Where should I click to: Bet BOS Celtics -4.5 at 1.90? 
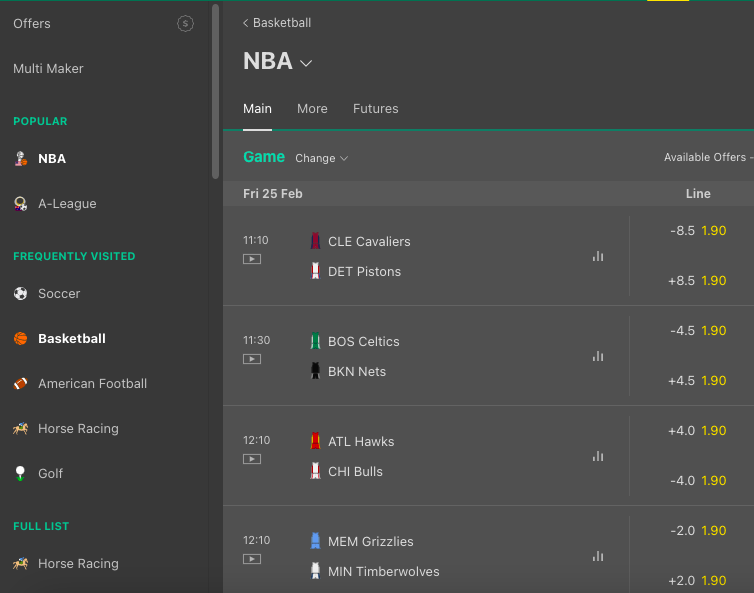(x=698, y=331)
